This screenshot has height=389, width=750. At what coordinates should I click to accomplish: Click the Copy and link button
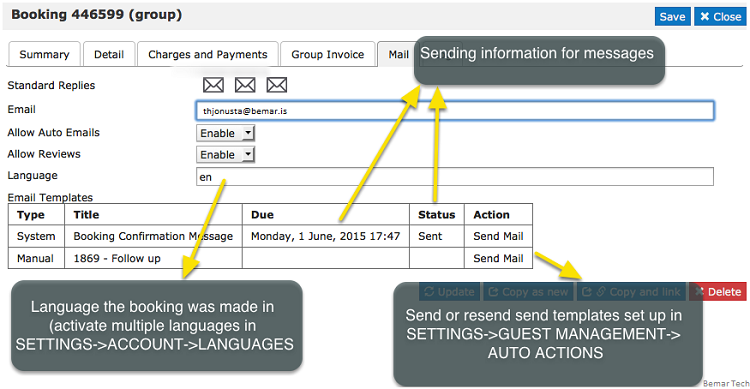(x=631, y=292)
